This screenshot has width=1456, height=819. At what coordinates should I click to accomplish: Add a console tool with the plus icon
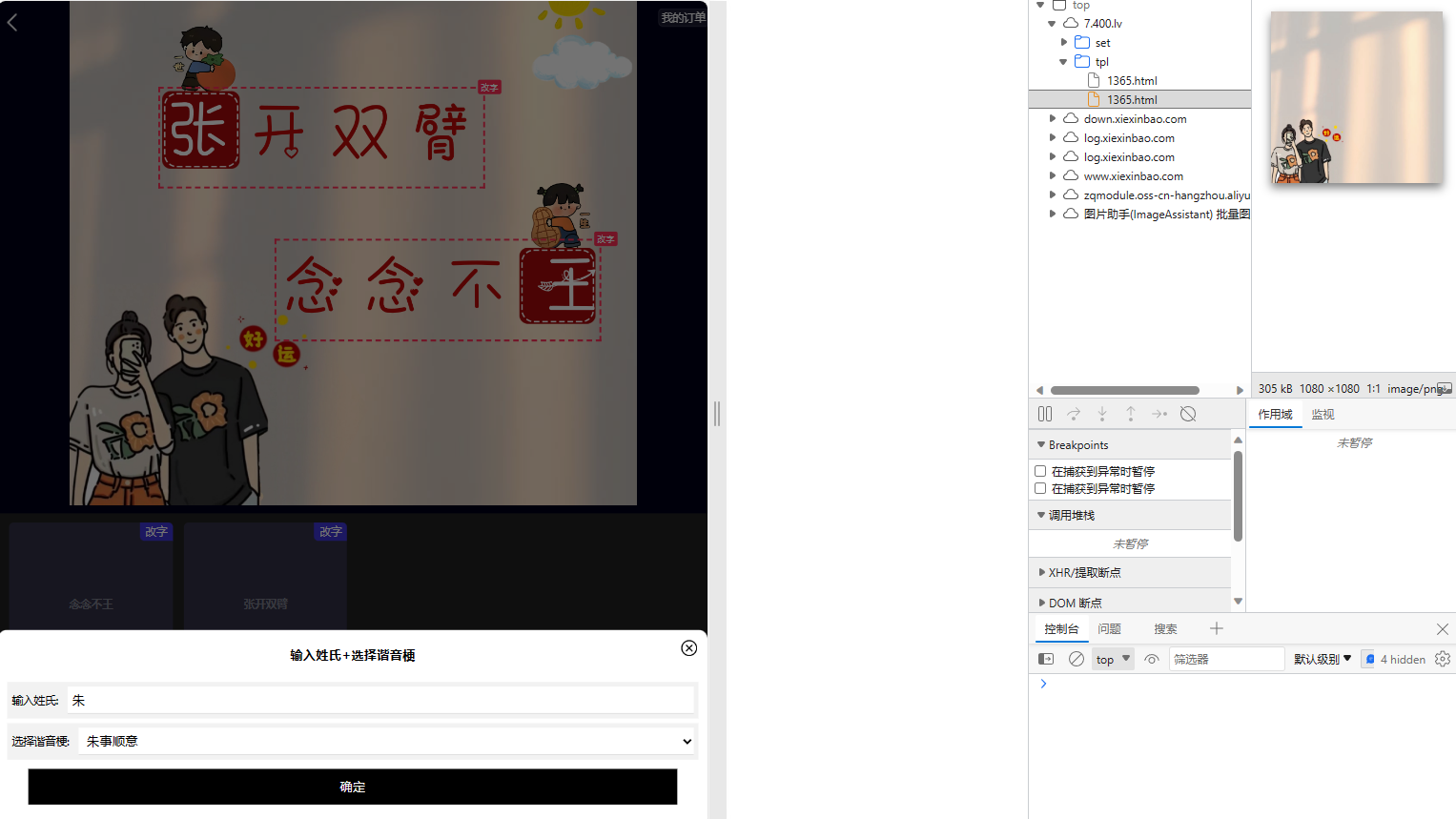pyautogui.click(x=1216, y=628)
